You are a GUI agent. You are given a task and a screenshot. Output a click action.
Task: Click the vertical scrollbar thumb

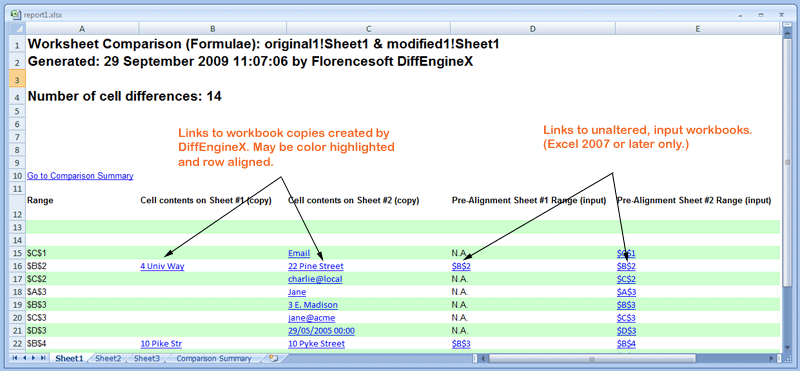(x=787, y=162)
